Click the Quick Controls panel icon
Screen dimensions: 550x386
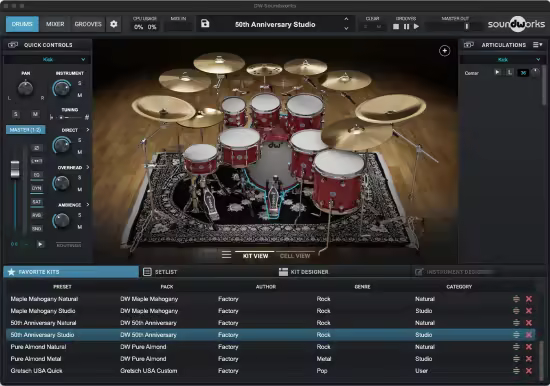click(13, 45)
